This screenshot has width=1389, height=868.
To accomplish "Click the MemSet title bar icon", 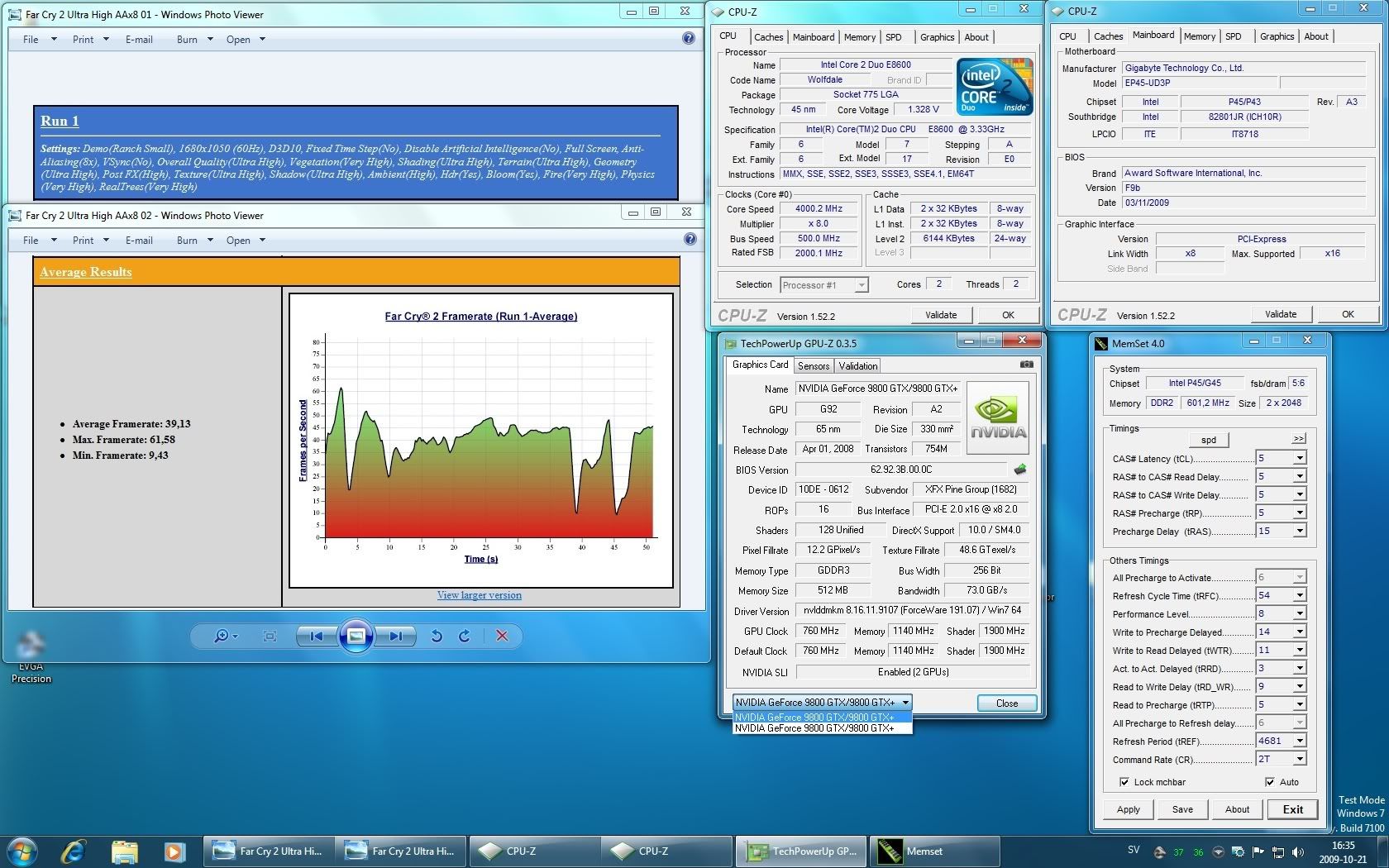I will [x=1101, y=343].
